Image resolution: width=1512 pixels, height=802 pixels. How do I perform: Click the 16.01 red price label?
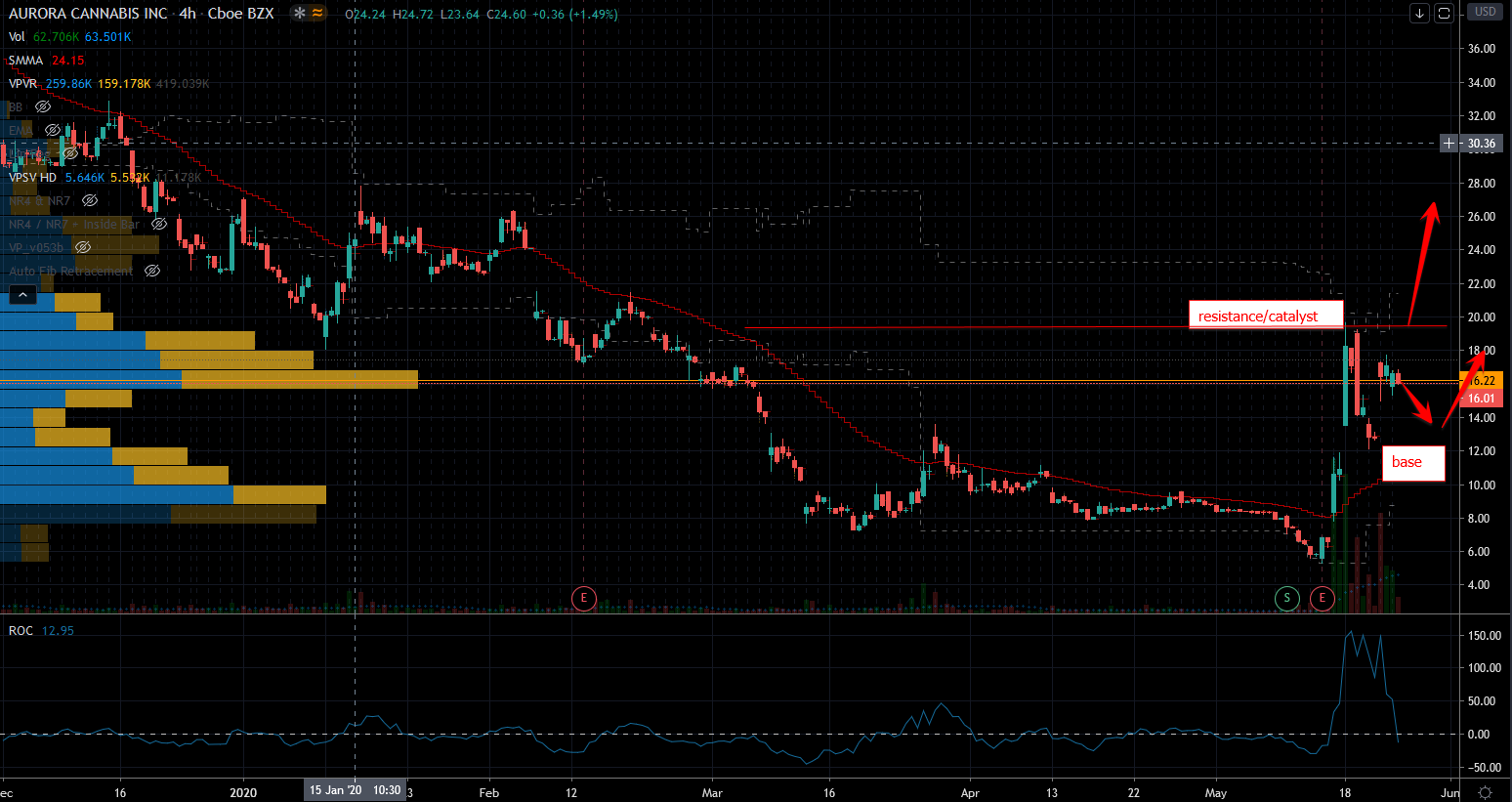(1481, 399)
